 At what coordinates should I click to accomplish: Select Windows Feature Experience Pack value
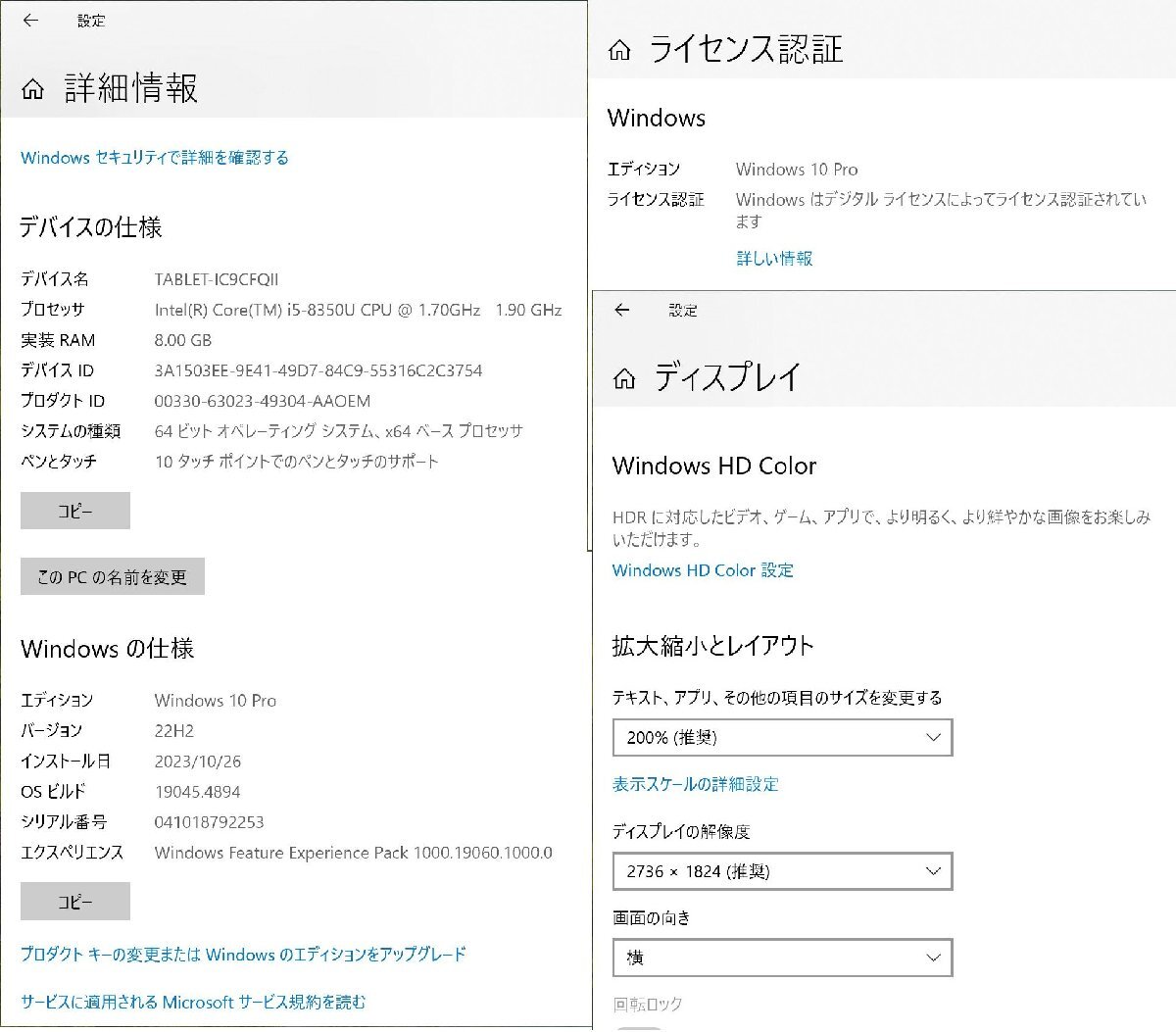[354, 853]
